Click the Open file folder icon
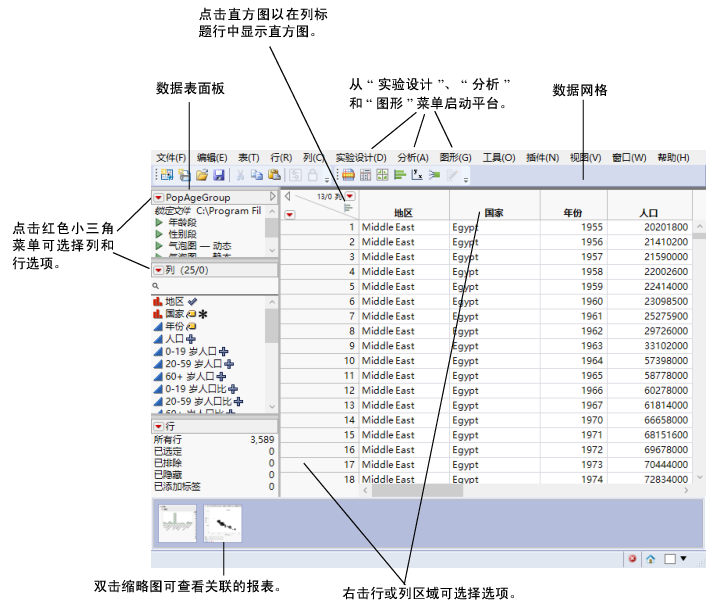 pyautogui.click(x=202, y=175)
